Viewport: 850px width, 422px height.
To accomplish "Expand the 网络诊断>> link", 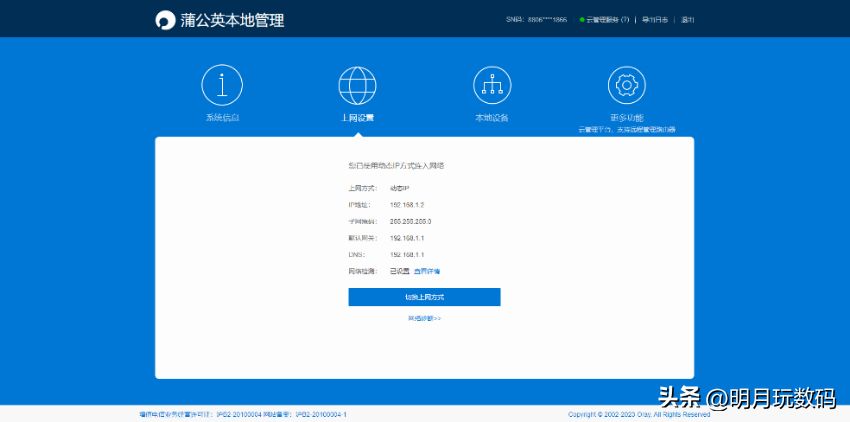I will click(x=424, y=318).
